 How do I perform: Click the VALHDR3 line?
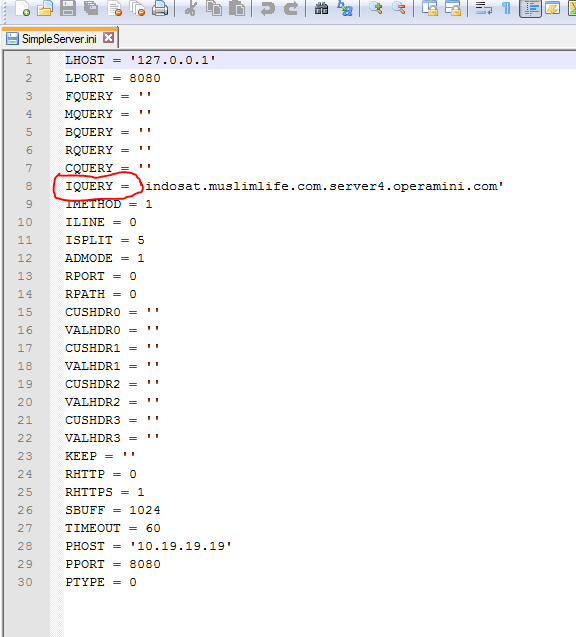click(x=113, y=438)
